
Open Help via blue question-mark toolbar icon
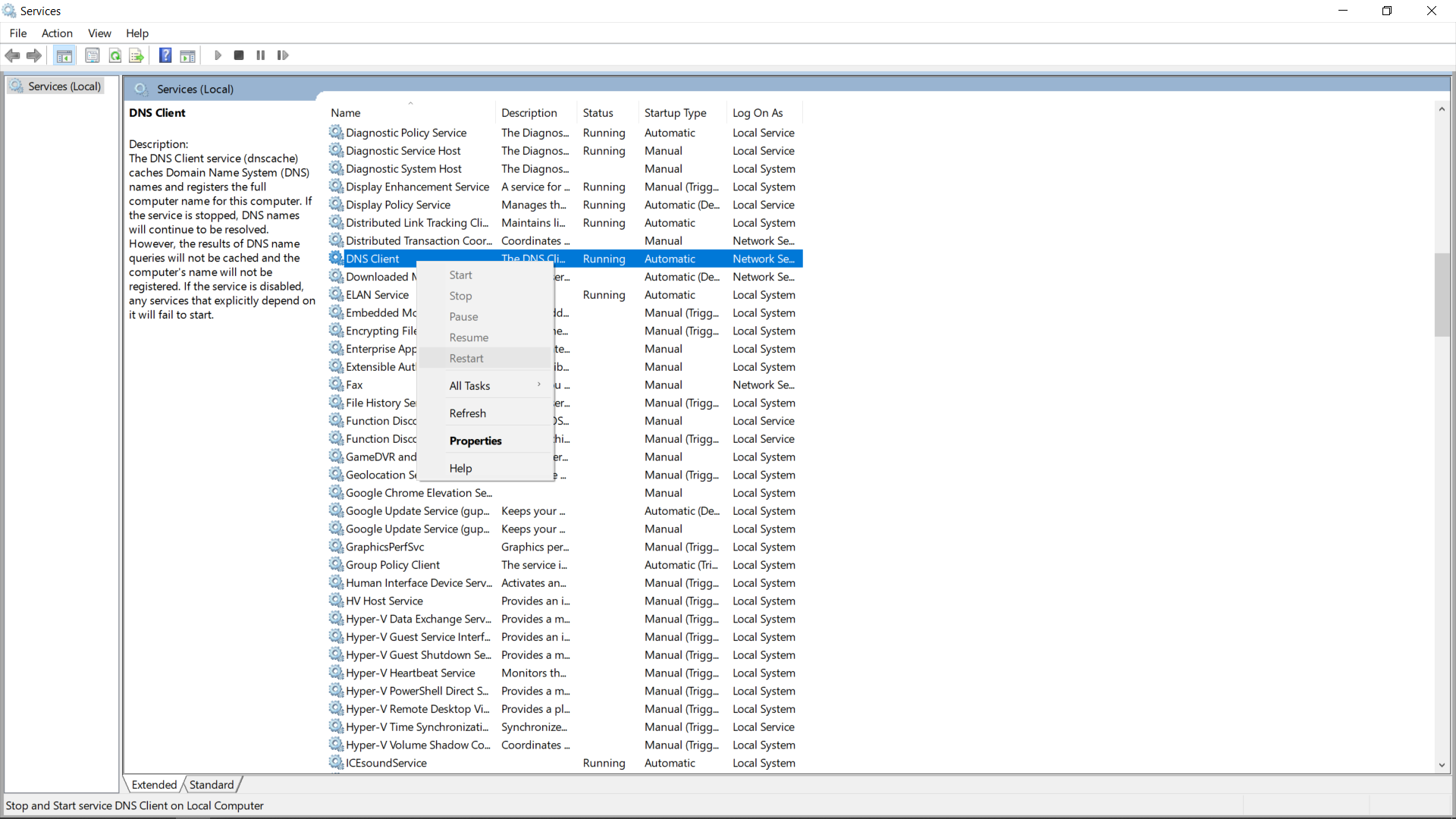[x=165, y=55]
